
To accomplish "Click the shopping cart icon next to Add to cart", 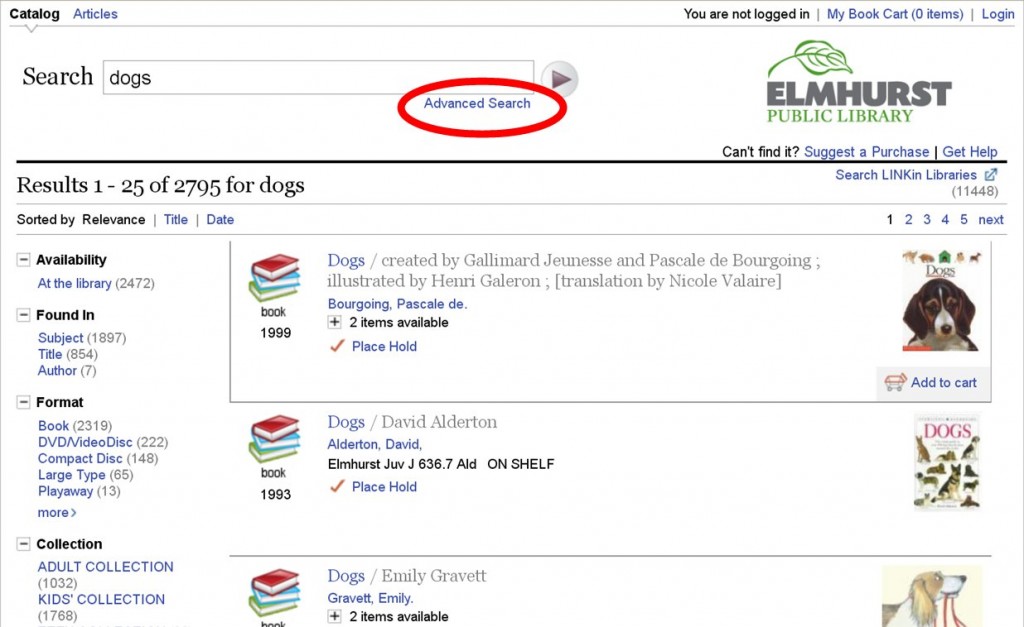I will pos(895,382).
